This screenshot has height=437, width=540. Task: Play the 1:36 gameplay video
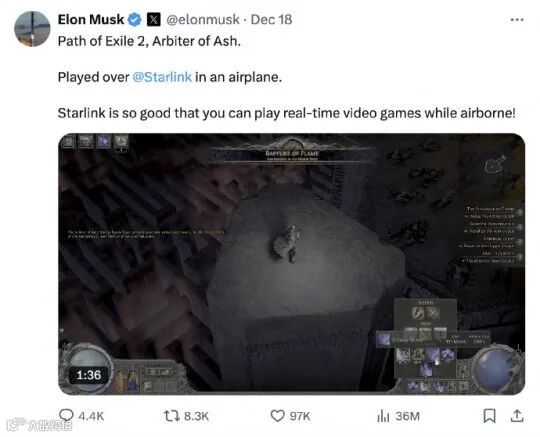pos(292,264)
